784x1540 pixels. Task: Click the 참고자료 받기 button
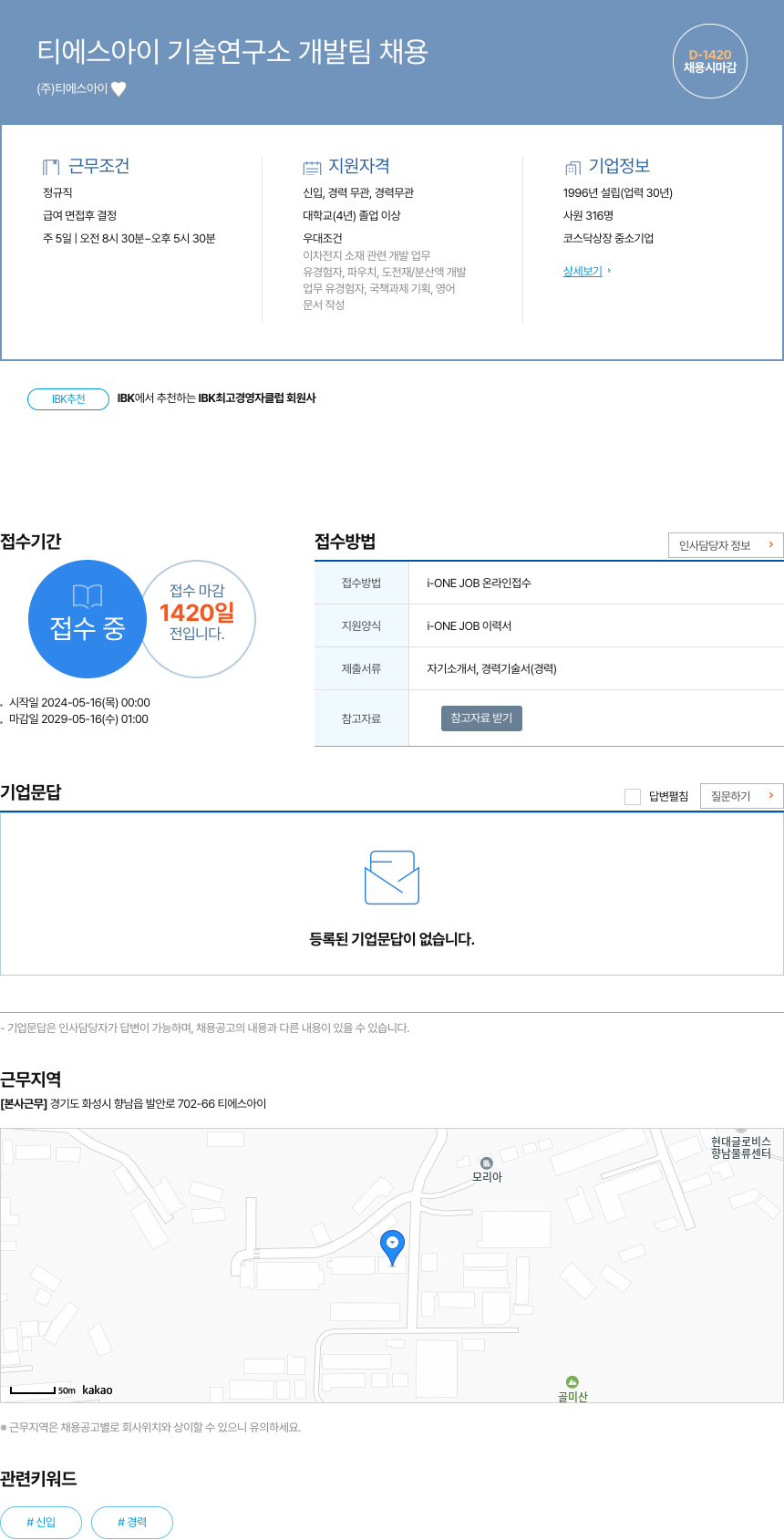click(481, 718)
